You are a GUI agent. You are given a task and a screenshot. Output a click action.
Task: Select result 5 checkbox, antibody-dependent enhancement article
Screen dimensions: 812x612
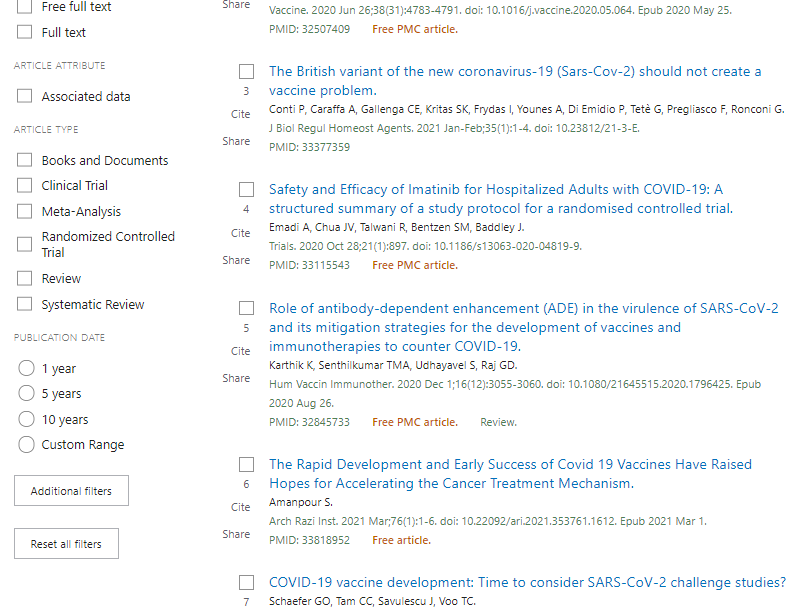(x=246, y=308)
